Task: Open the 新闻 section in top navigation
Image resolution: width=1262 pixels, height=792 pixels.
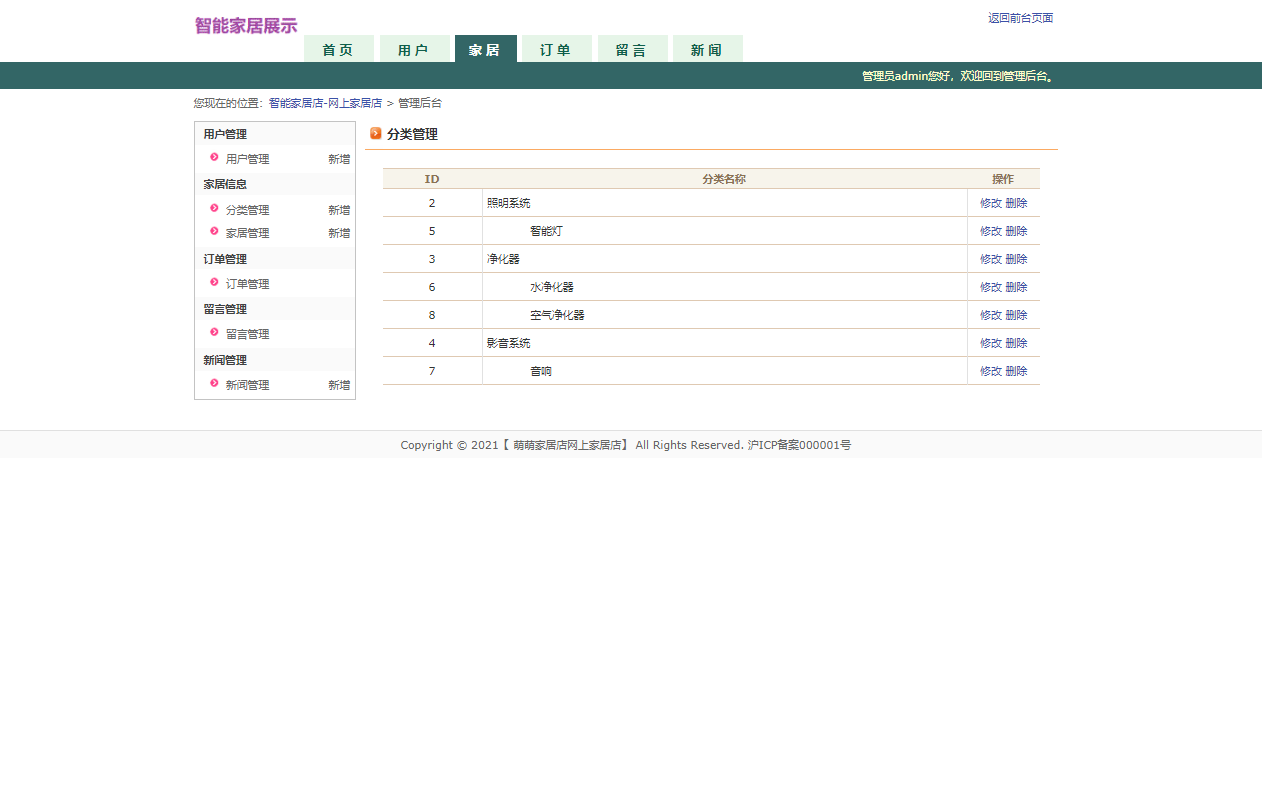Action: click(x=707, y=48)
